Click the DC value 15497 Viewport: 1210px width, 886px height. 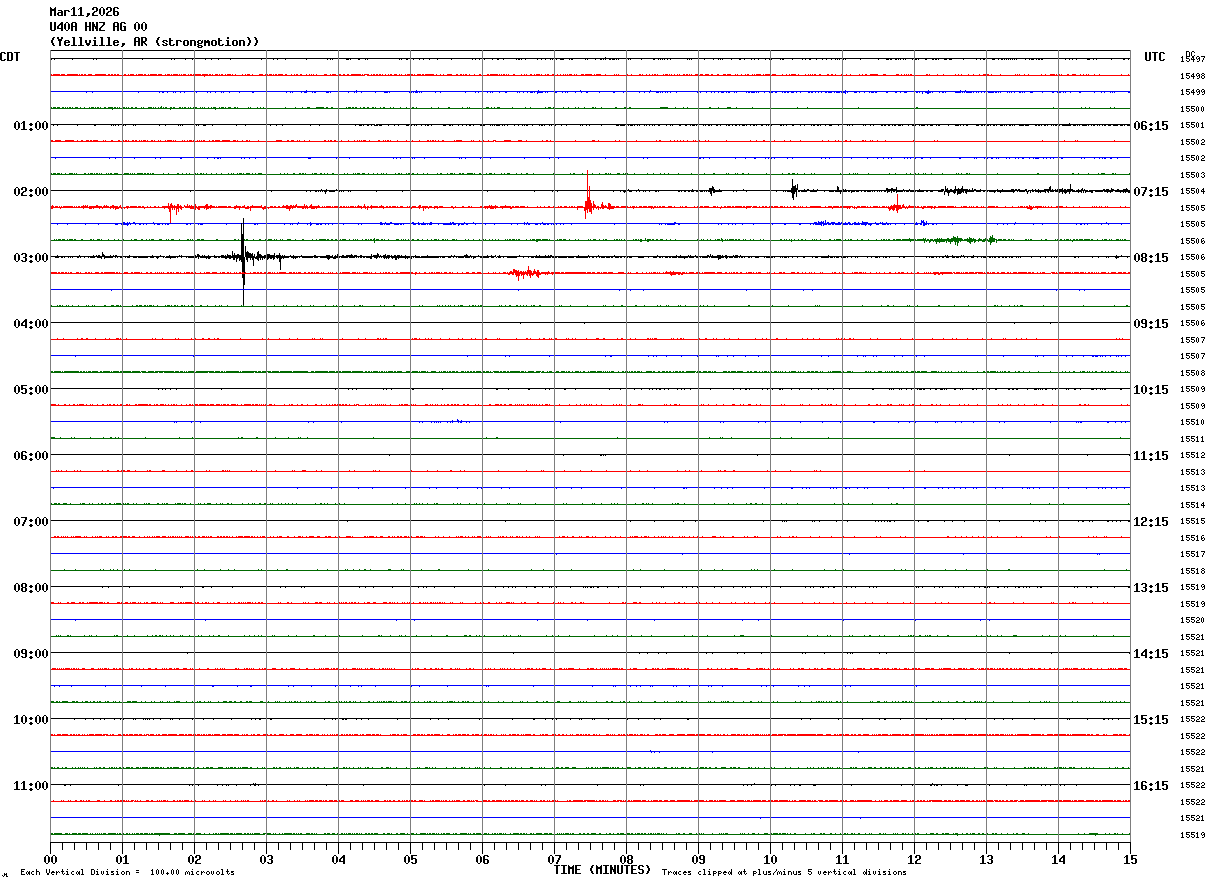tap(1192, 60)
